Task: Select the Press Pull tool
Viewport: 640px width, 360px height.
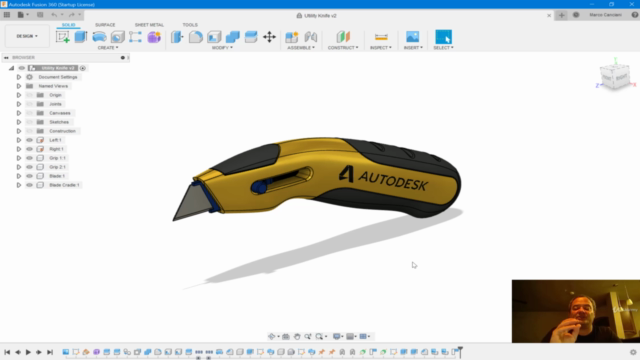Action: click(177, 37)
